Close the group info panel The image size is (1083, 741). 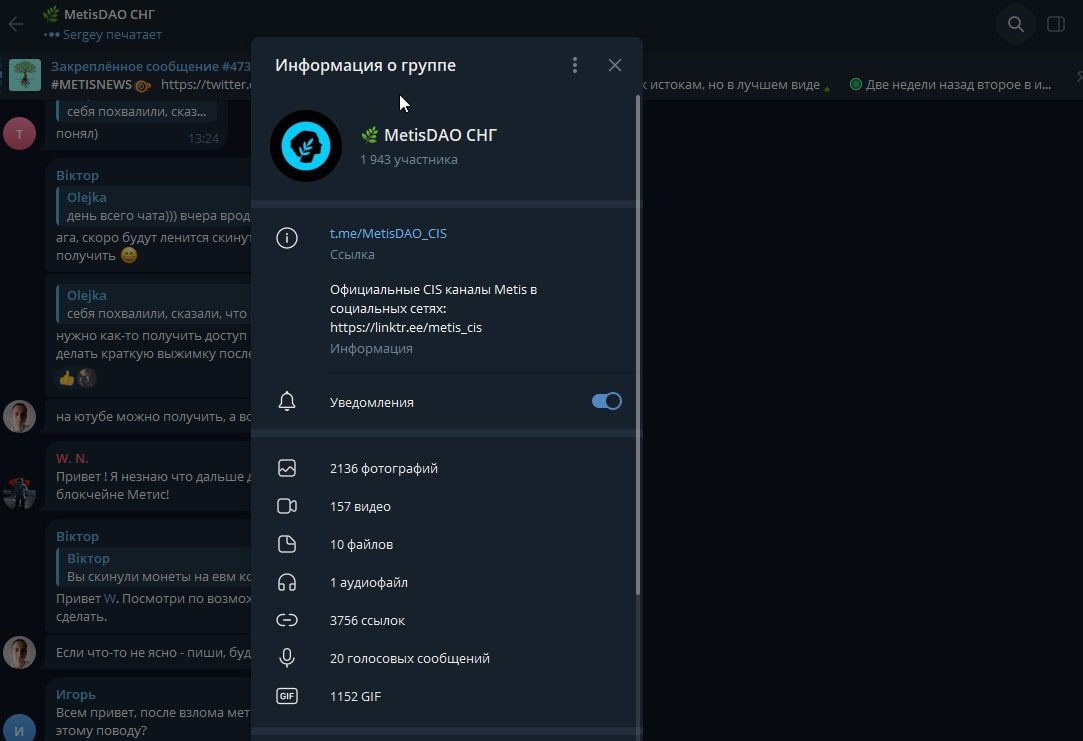(x=615, y=65)
